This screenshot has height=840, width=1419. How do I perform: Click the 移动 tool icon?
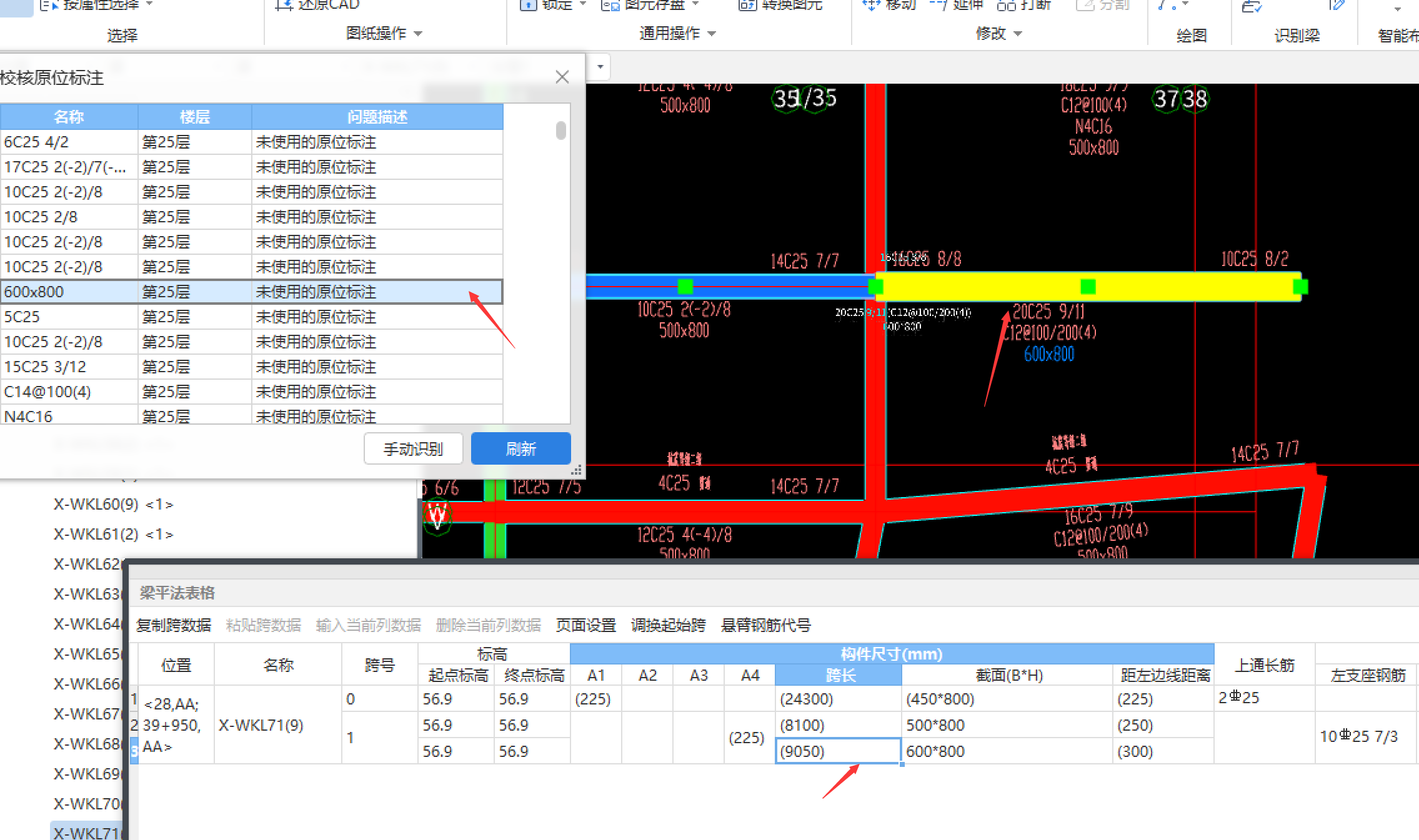(x=871, y=5)
